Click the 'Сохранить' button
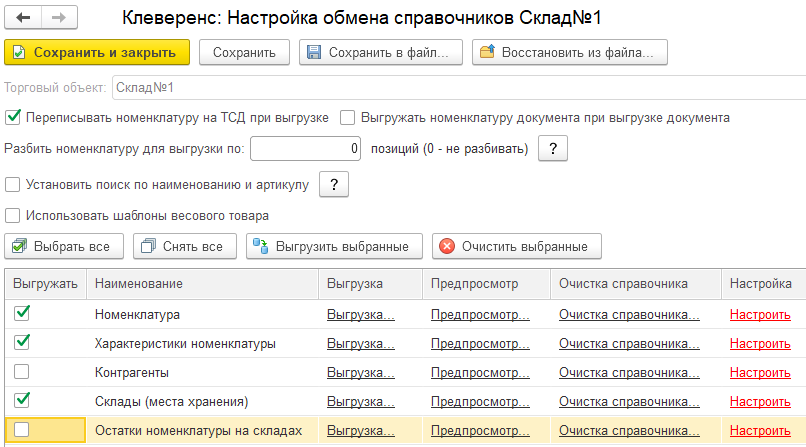 click(244, 52)
